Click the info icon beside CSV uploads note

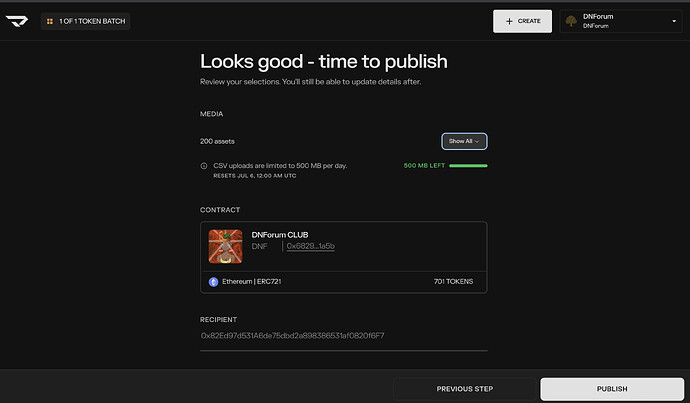[204, 166]
